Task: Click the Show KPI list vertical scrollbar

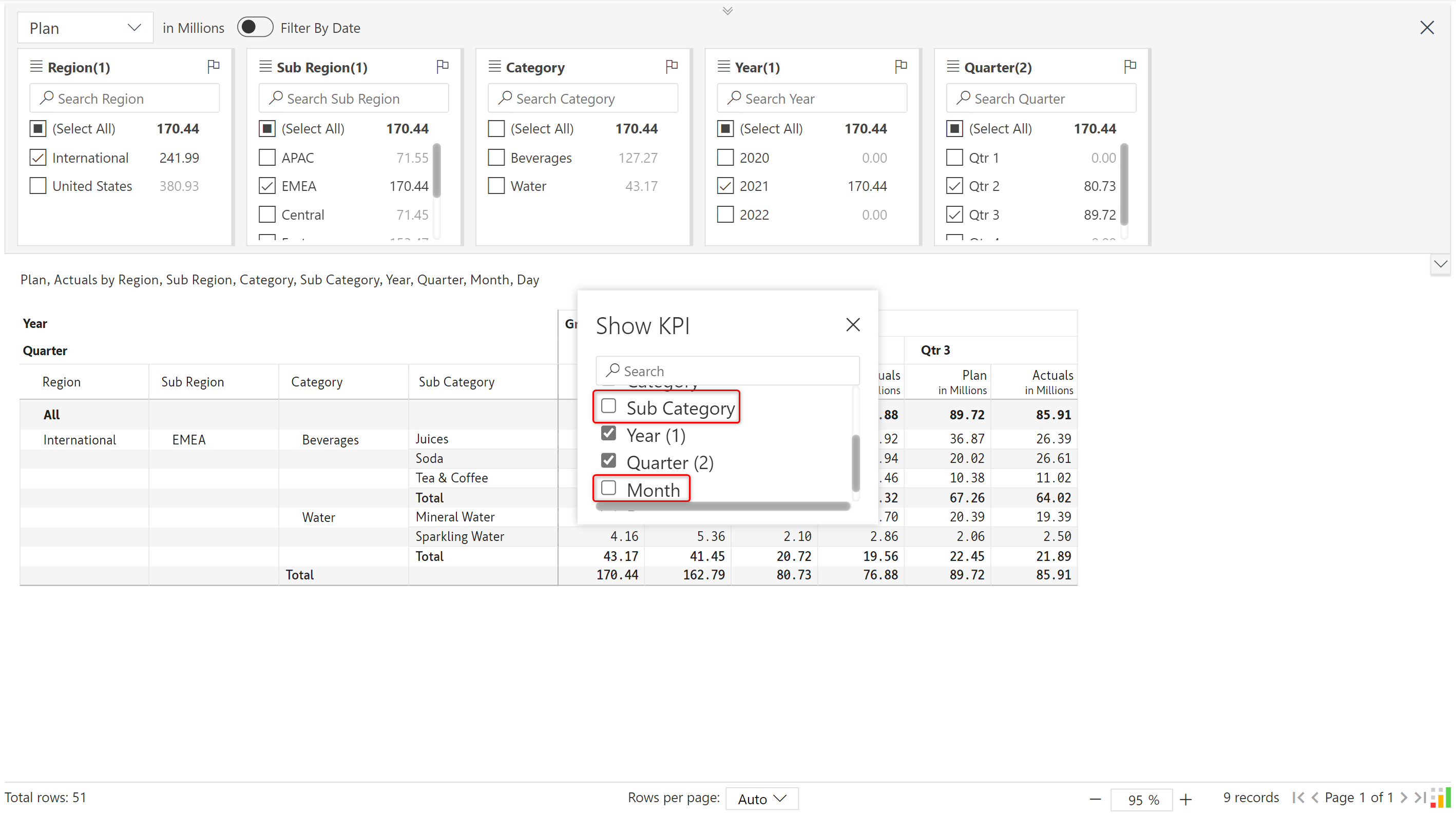Action: click(x=855, y=462)
